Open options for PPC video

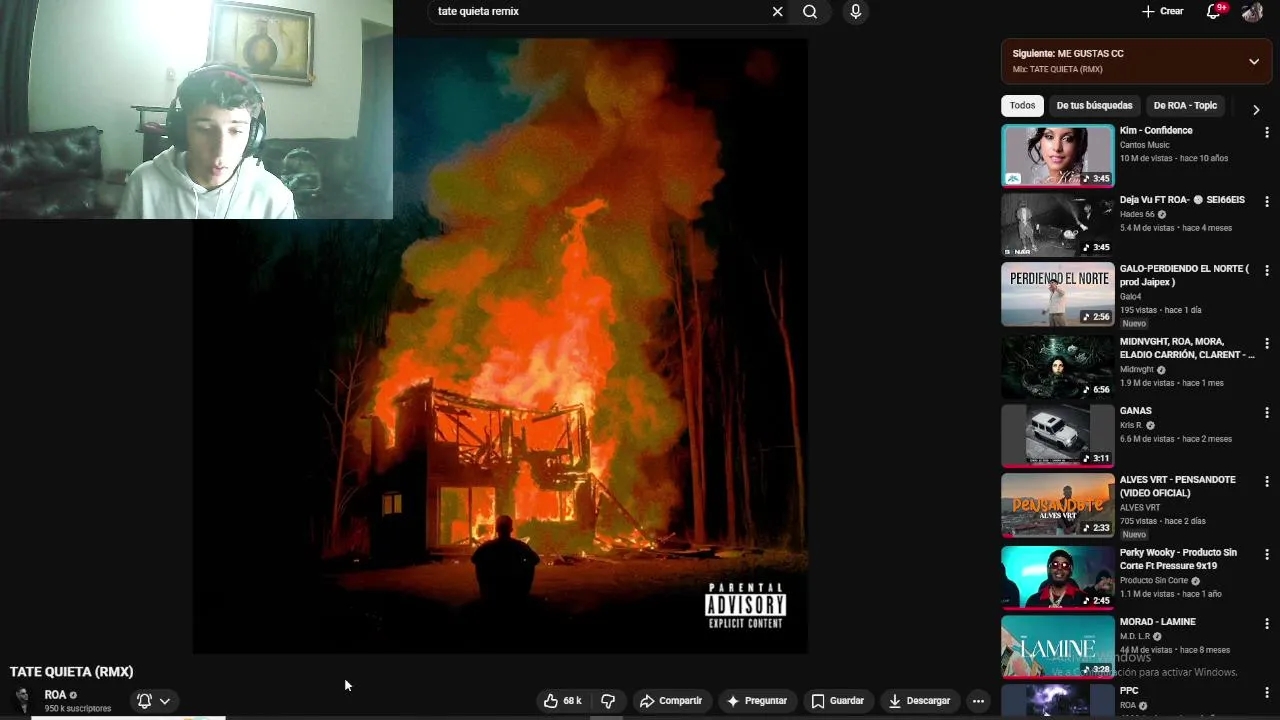pyautogui.click(x=1267, y=692)
